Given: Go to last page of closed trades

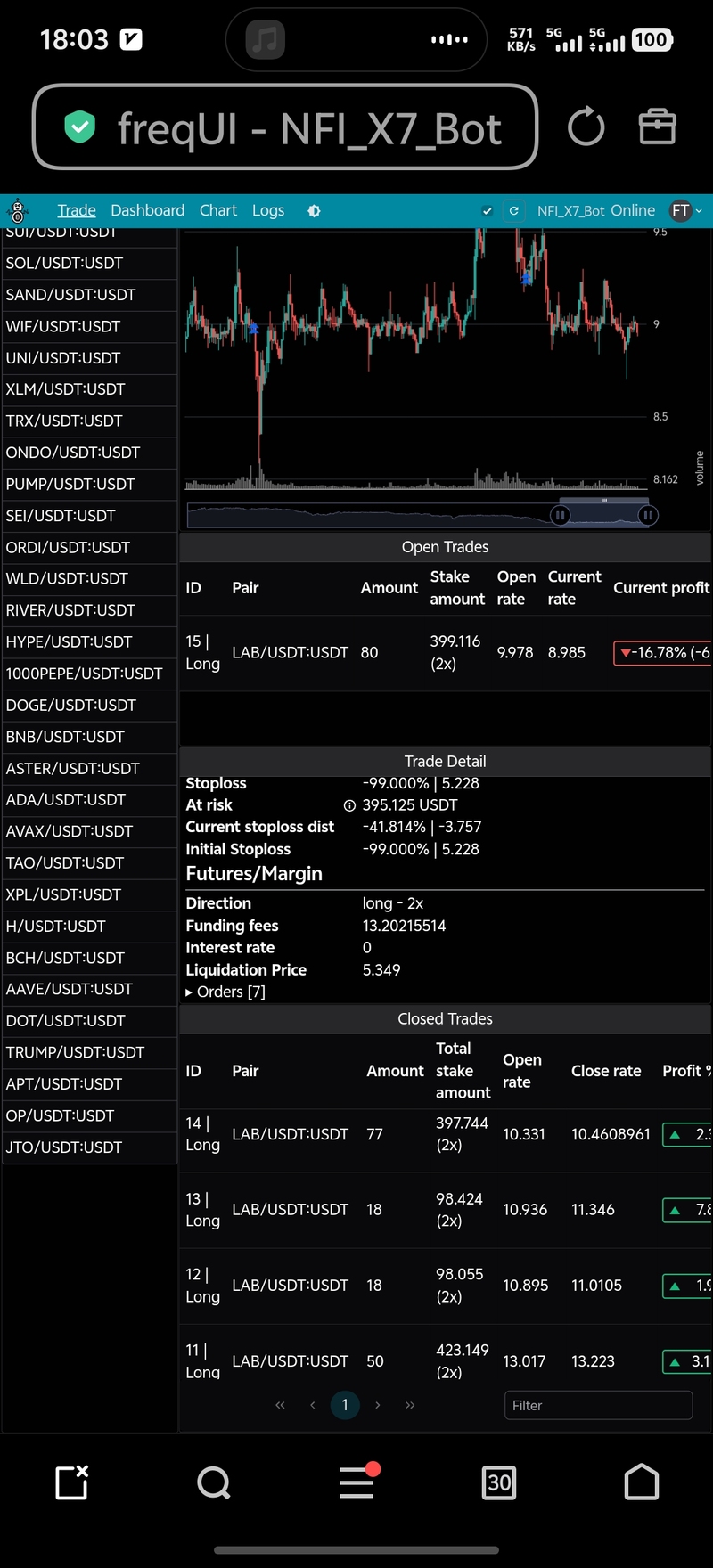Looking at the screenshot, I should [410, 1405].
